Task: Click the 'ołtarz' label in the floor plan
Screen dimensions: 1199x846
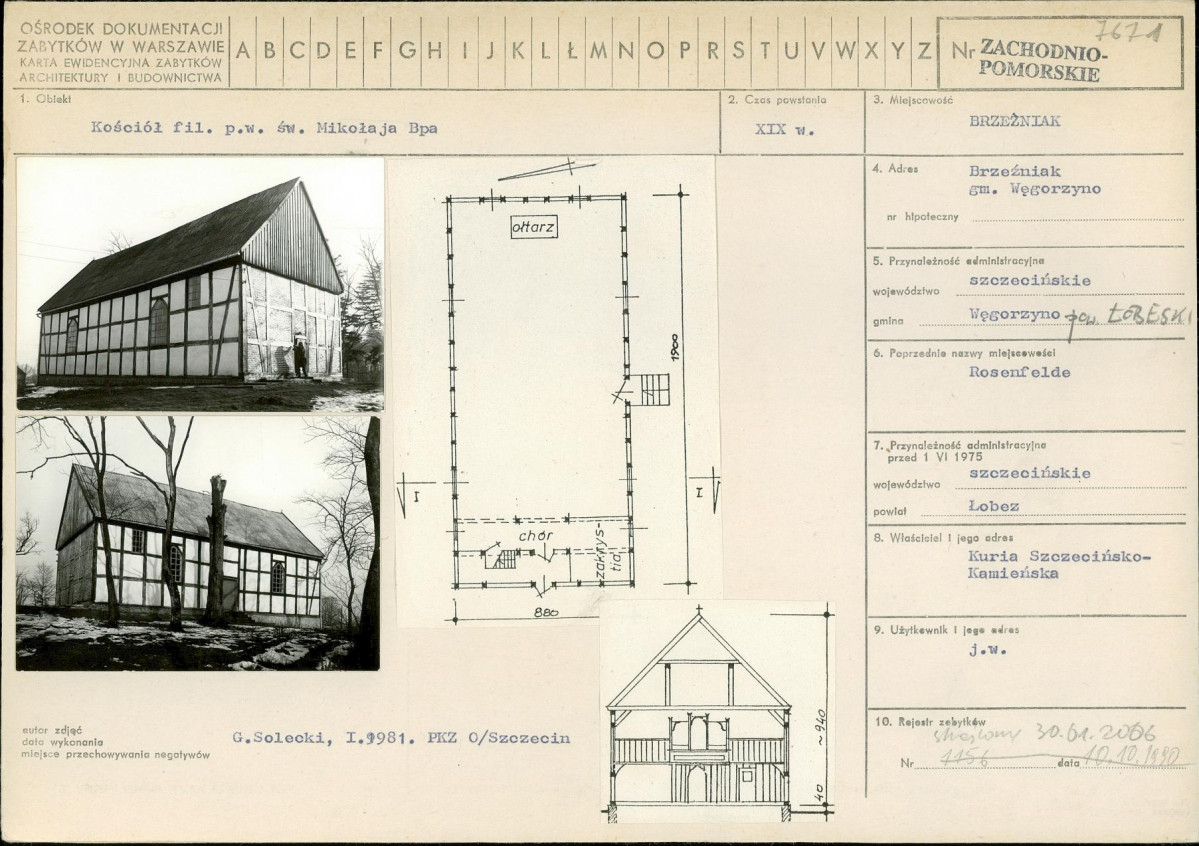Action: 534,228
